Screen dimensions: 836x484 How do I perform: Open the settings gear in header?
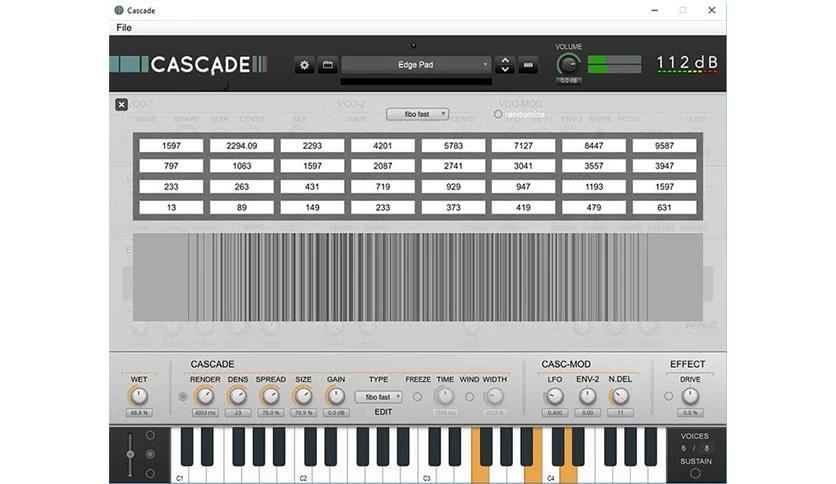(304, 65)
